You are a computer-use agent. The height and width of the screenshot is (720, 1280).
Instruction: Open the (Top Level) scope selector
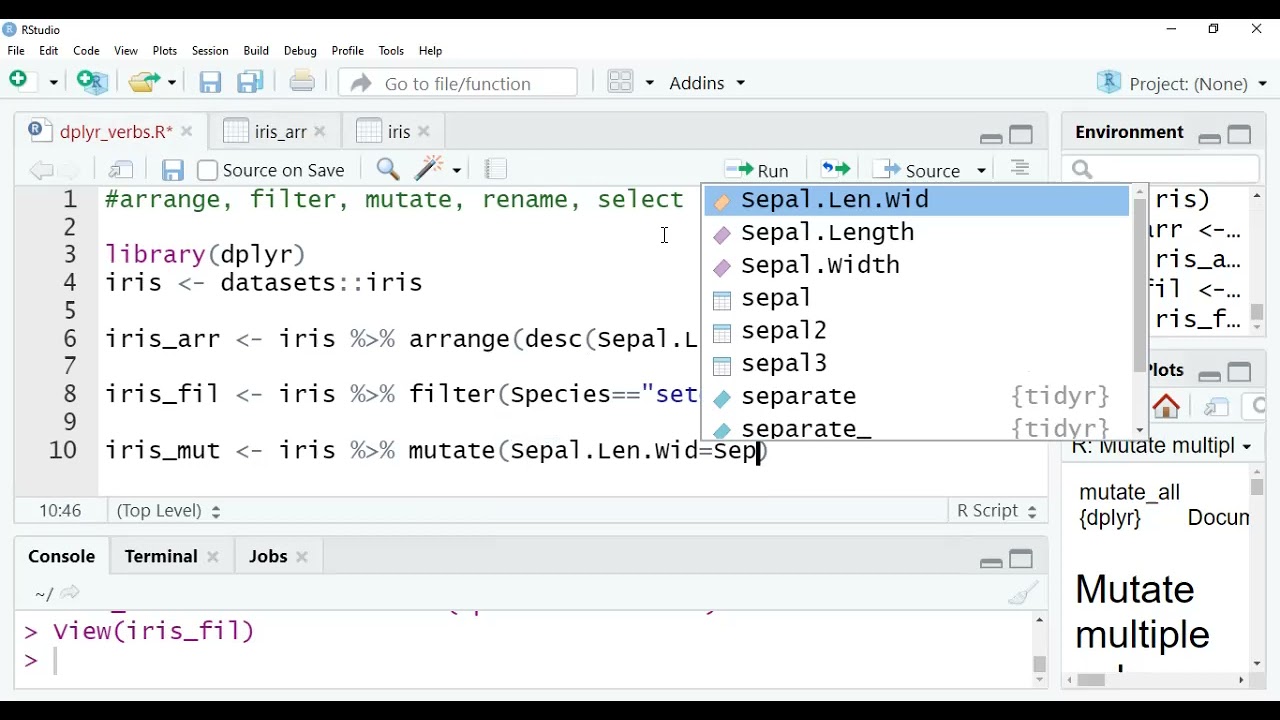(168, 510)
